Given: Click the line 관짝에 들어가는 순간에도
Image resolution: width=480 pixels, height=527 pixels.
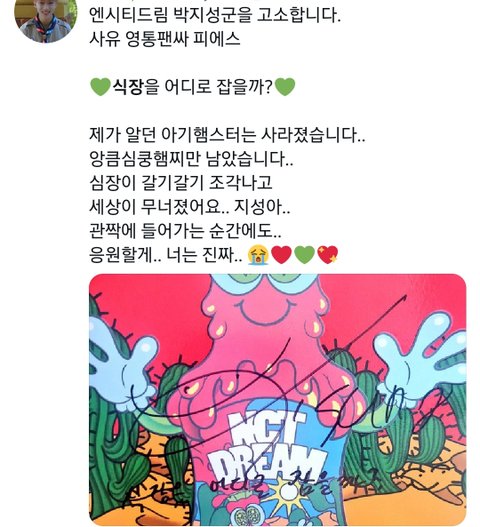Looking at the screenshot, I should (x=185, y=231).
